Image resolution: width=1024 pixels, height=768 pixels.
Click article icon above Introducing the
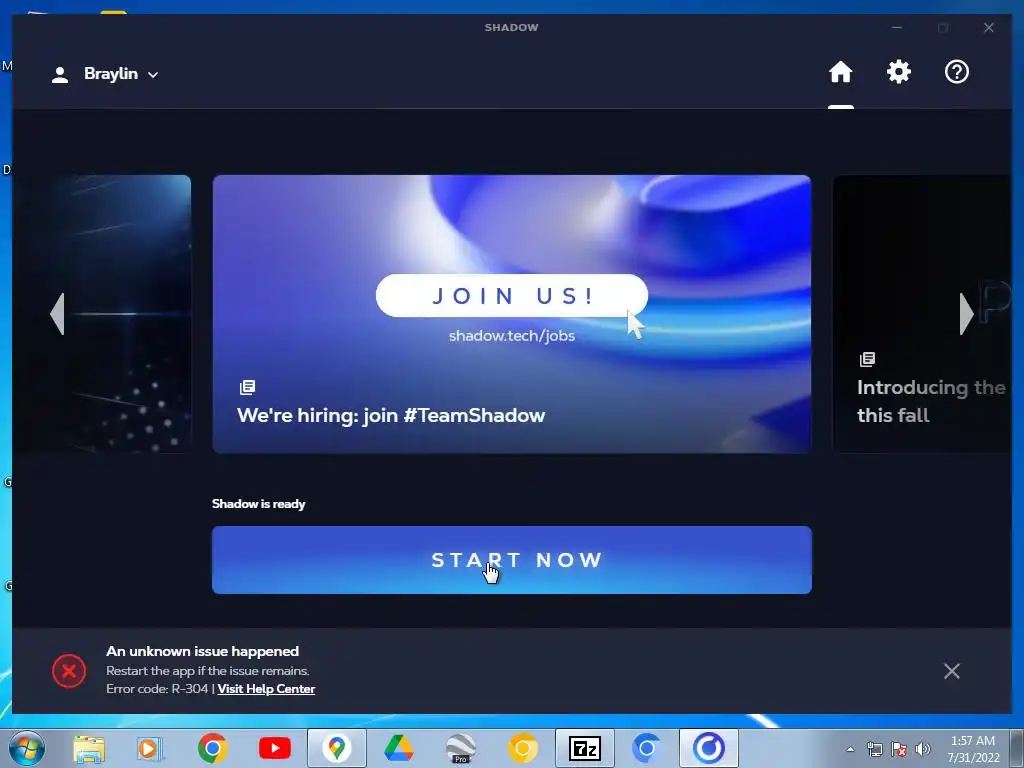[x=867, y=359]
